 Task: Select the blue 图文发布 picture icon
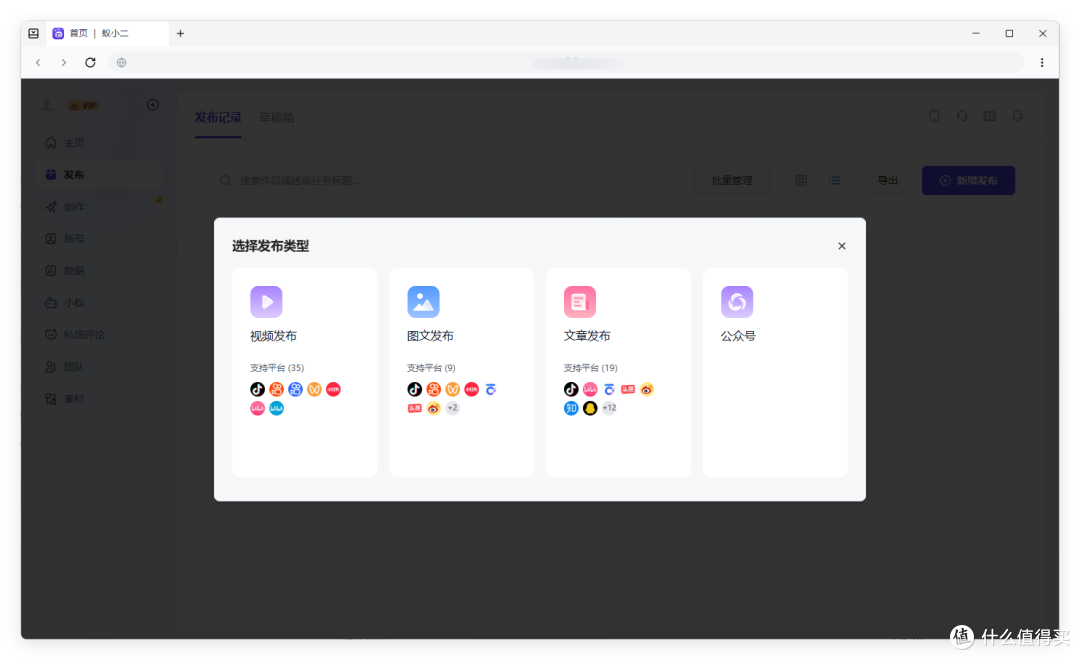tap(423, 301)
